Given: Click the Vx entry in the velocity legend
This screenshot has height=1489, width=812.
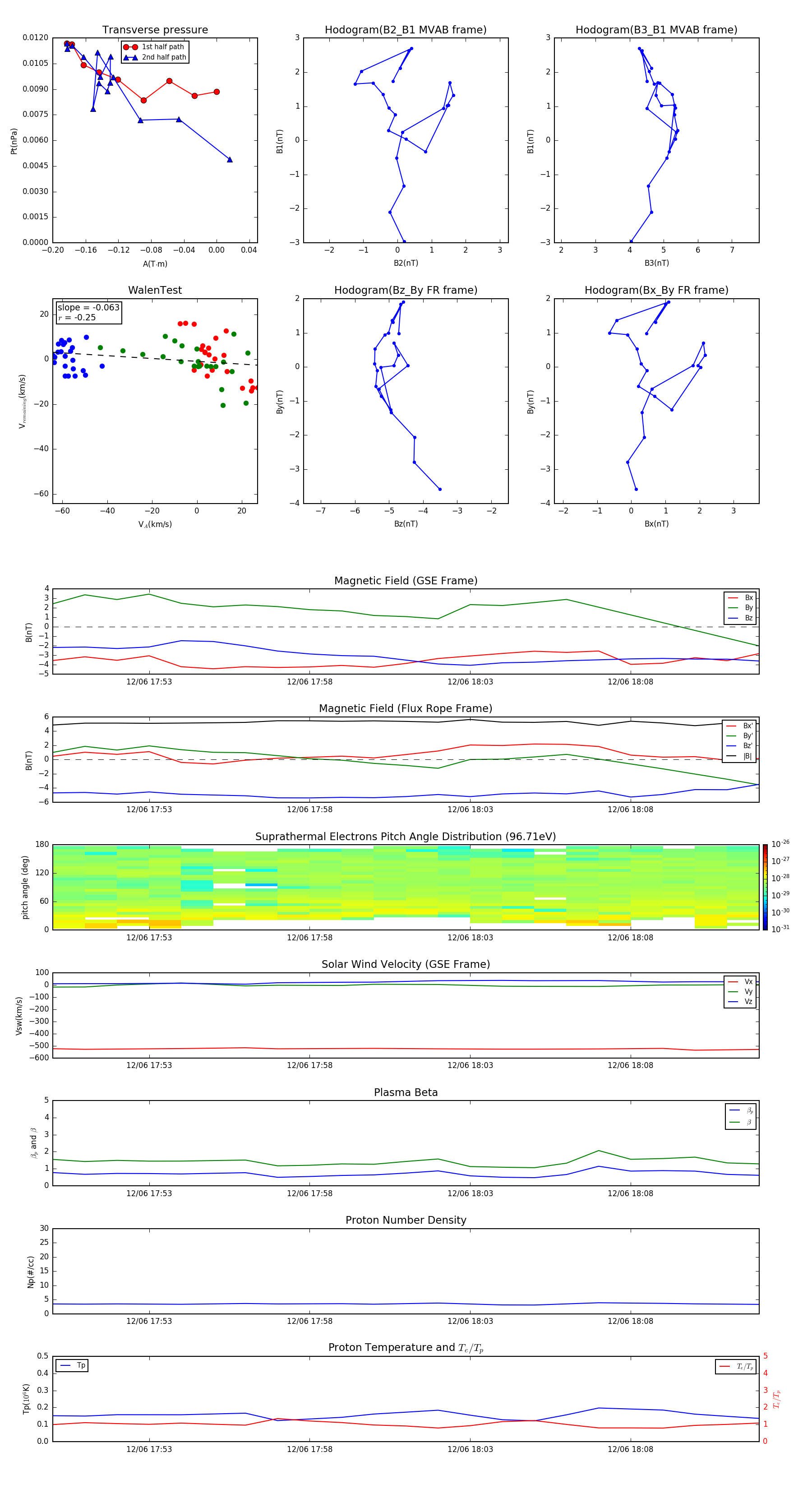Looking at the screenshot, I should pos(740,981).
